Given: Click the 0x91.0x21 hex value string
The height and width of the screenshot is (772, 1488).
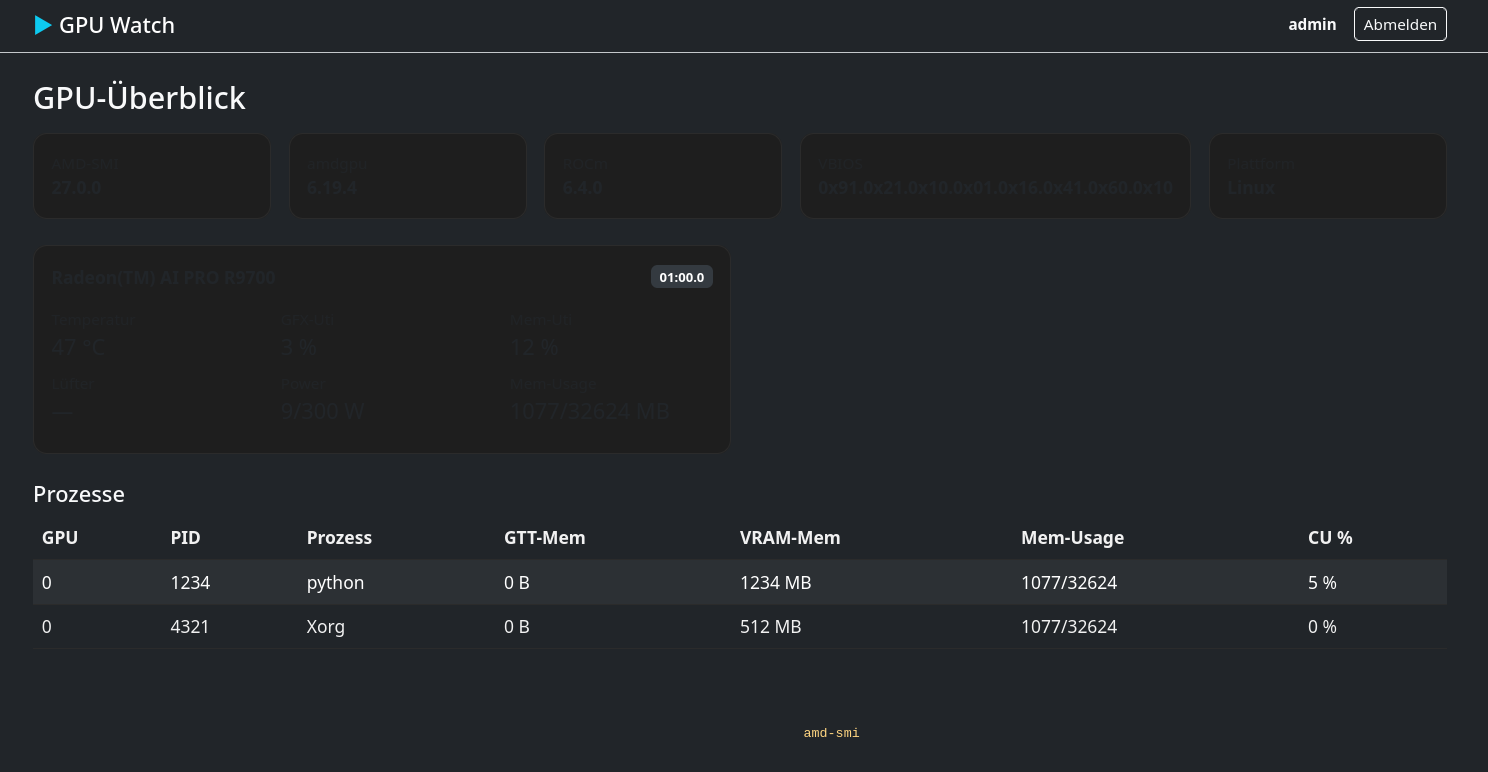Looking at the screenshot, I should pyautogui.click(x=995, y=187).
